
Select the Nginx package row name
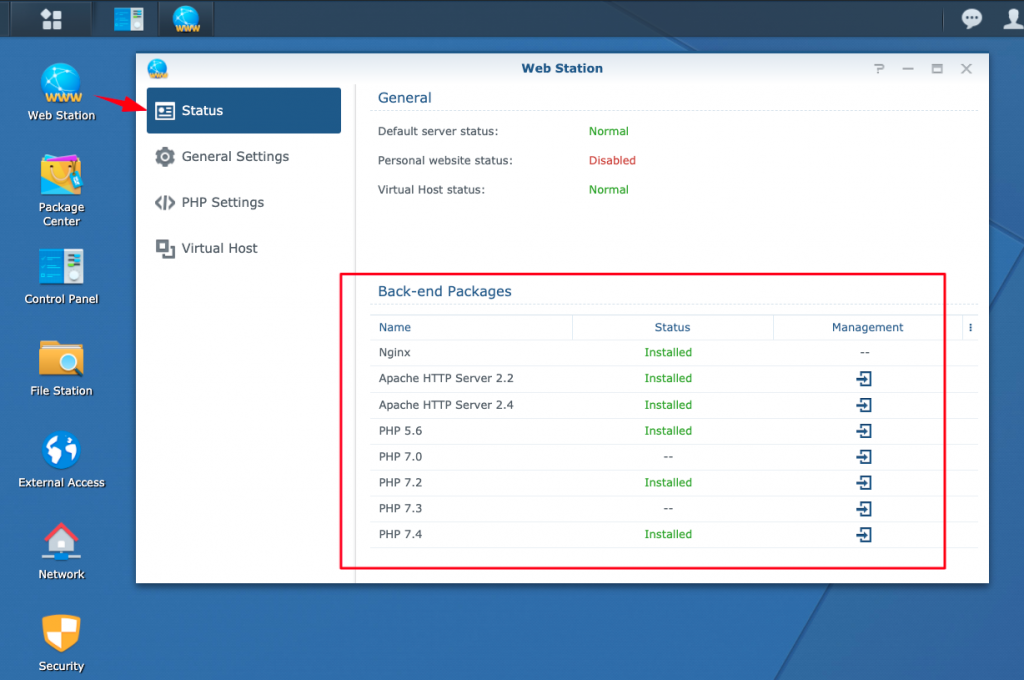click(x=394, y=353)
